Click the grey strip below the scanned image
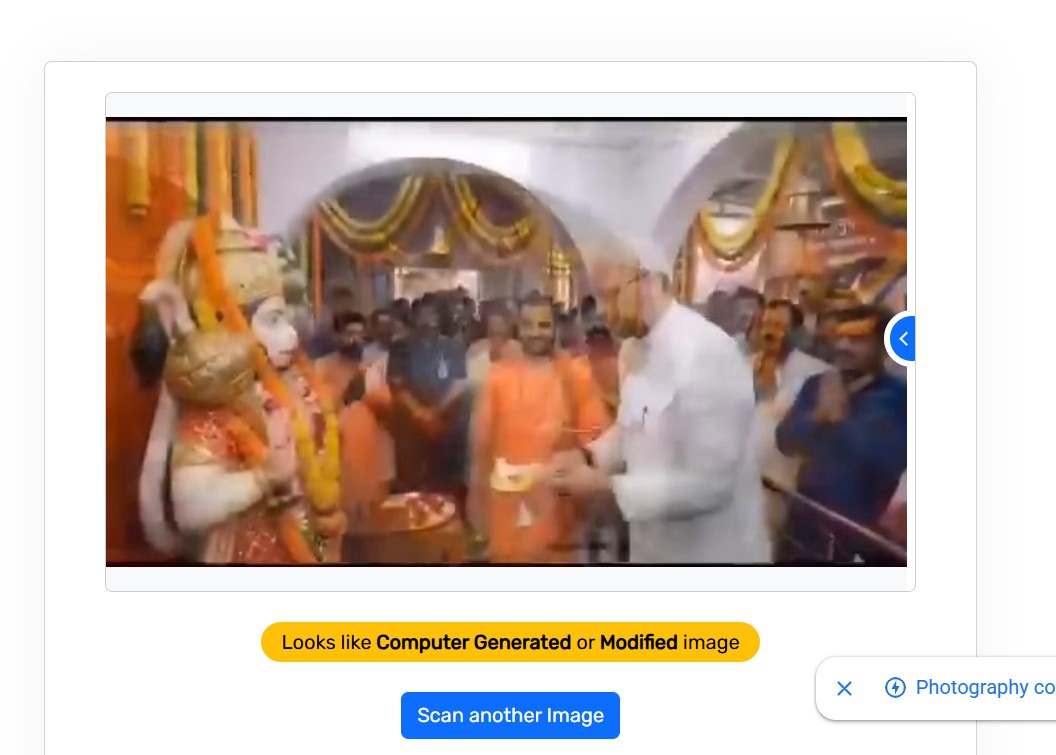Image resolution: width=1056 pixels, height=755 pixels. 506,578
